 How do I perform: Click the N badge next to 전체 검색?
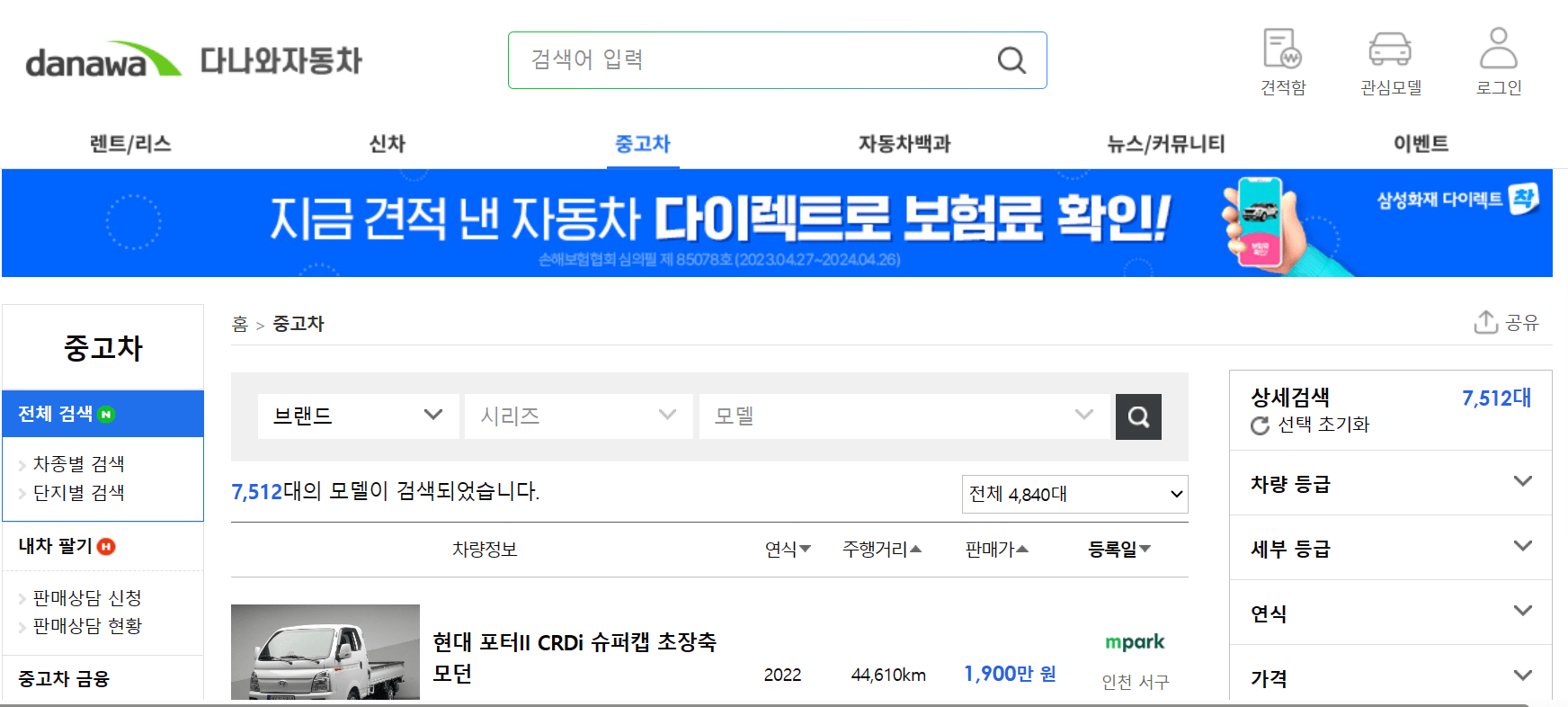click(106, 415)
